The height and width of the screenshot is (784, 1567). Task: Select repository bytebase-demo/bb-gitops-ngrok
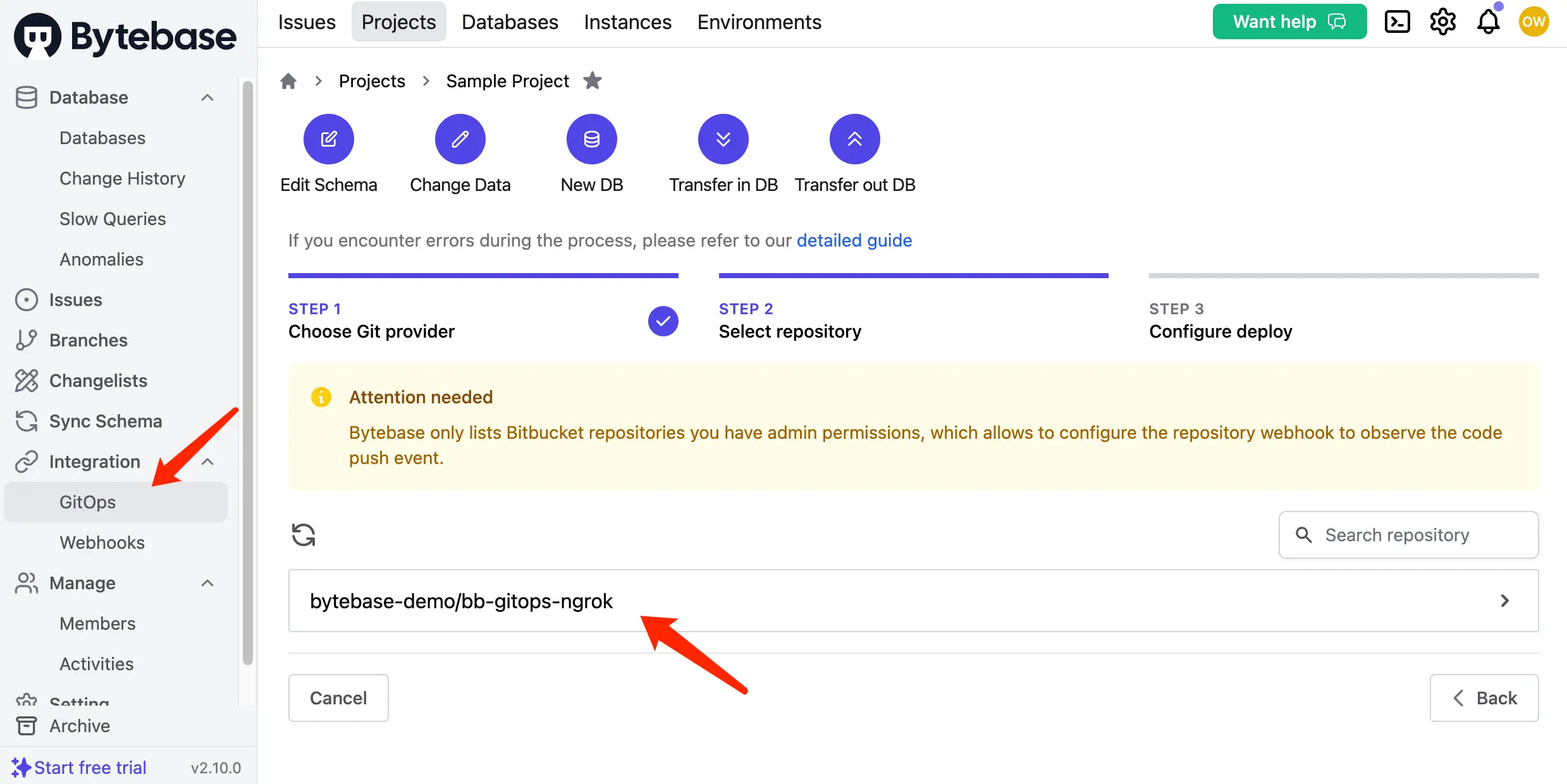[x=914, y=601]
